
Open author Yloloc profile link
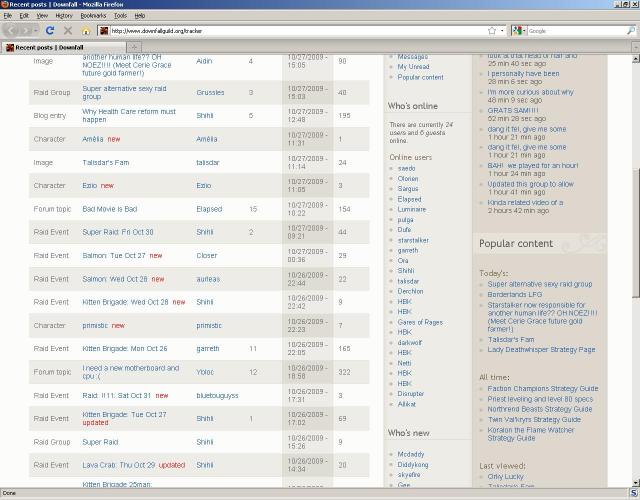click(204, 372)
